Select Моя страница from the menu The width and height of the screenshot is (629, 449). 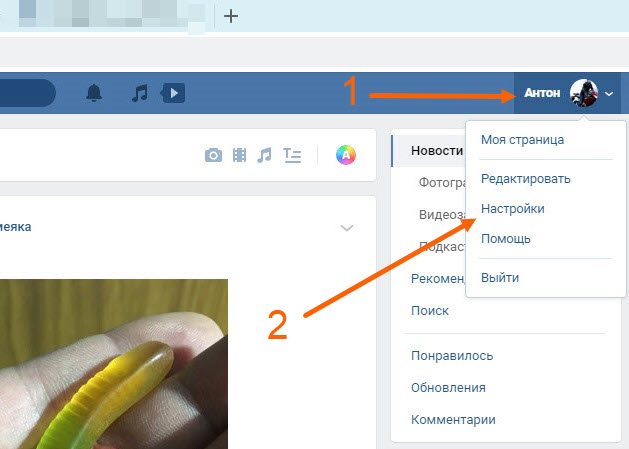point(522,139)
